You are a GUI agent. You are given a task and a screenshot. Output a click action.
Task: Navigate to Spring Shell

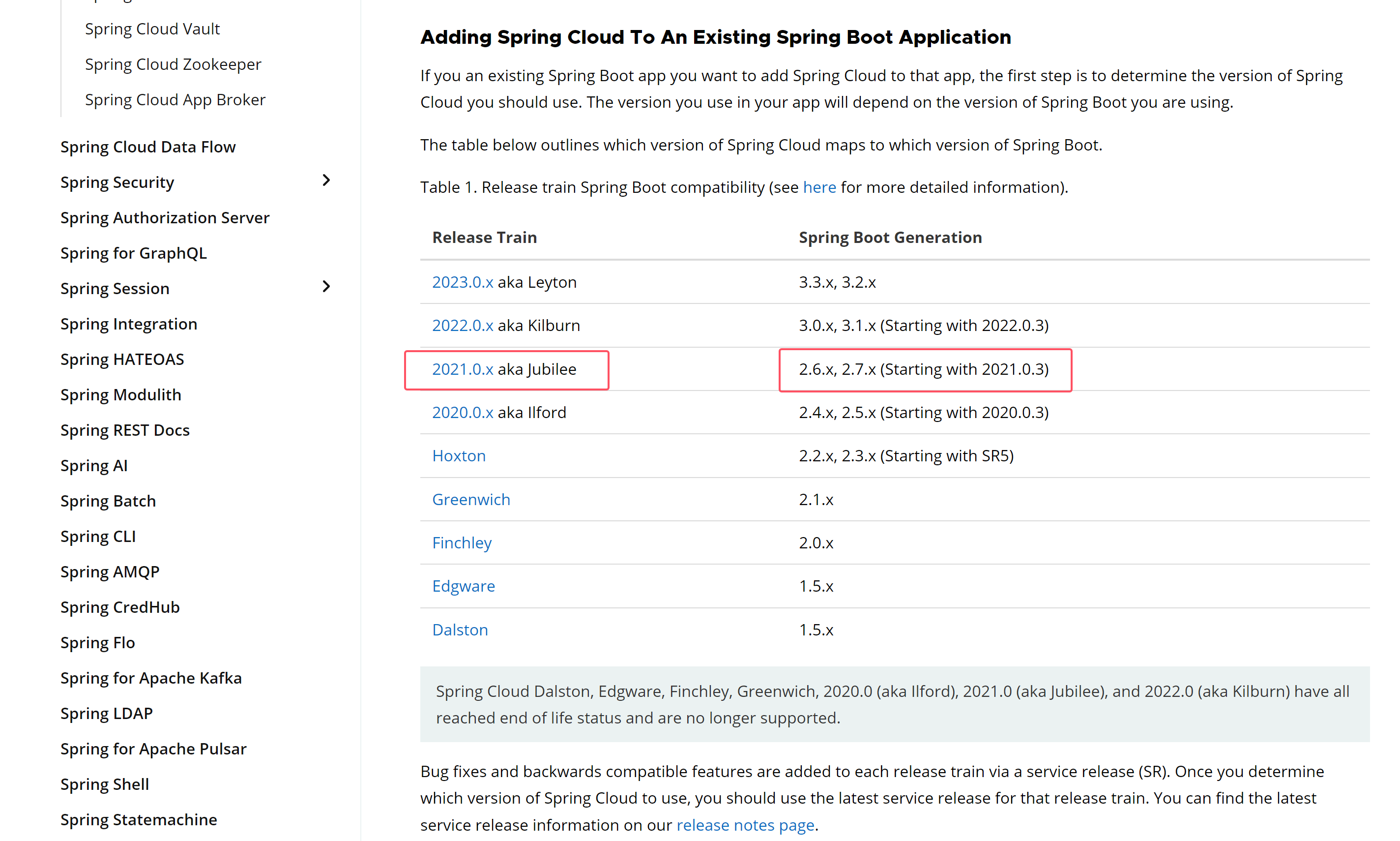(105, 784)
